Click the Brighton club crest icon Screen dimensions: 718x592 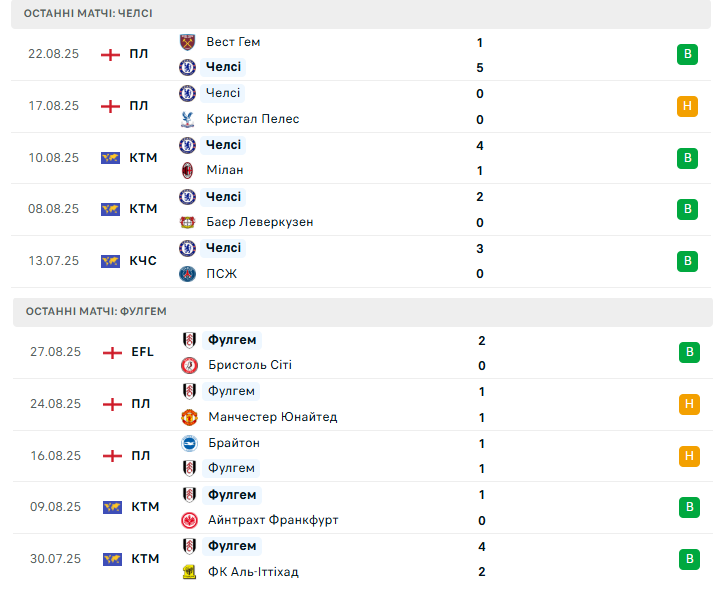coord(189,443)
